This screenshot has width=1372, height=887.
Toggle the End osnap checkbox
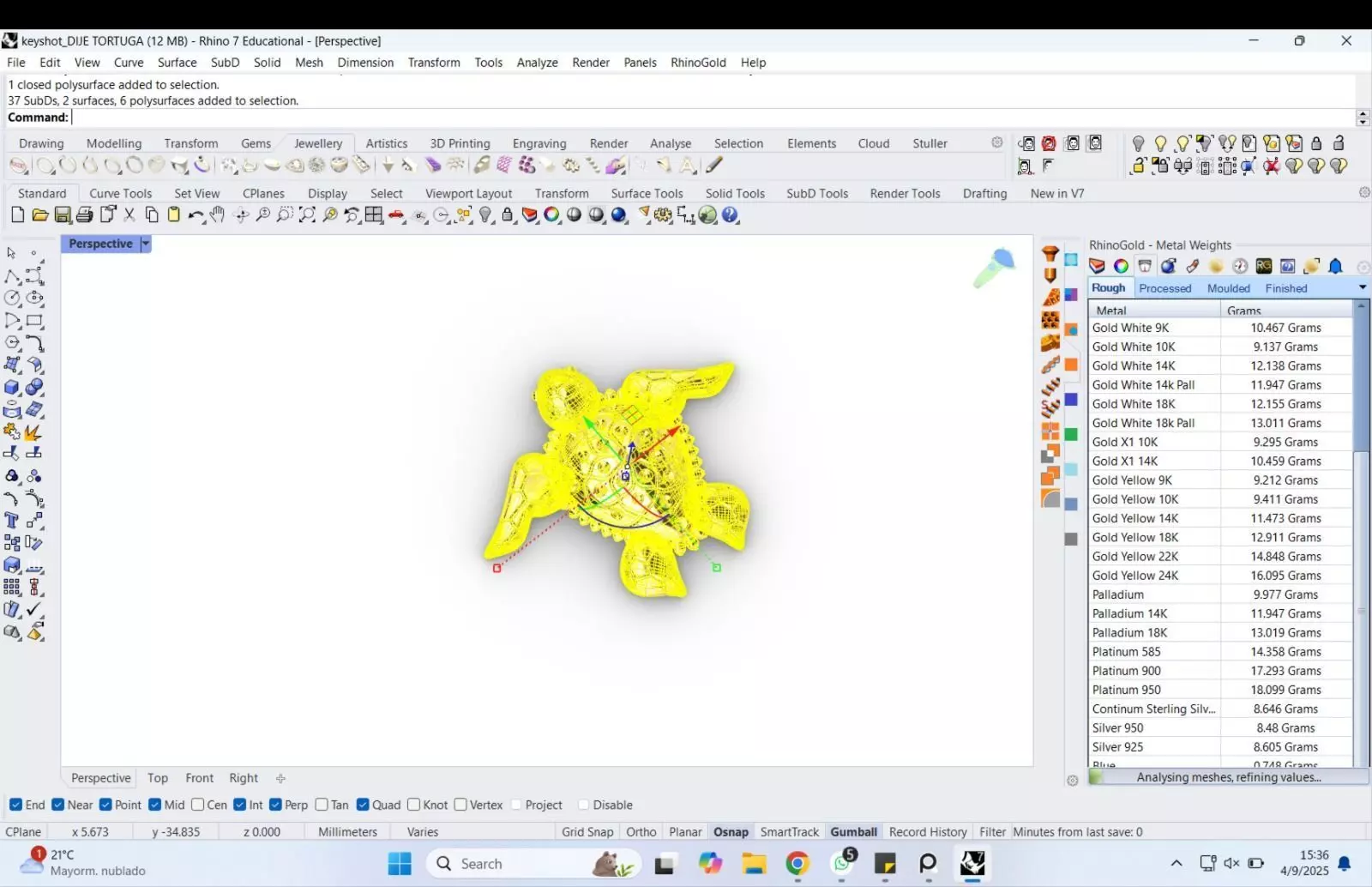pyautogui.click(x=15, y=805)
